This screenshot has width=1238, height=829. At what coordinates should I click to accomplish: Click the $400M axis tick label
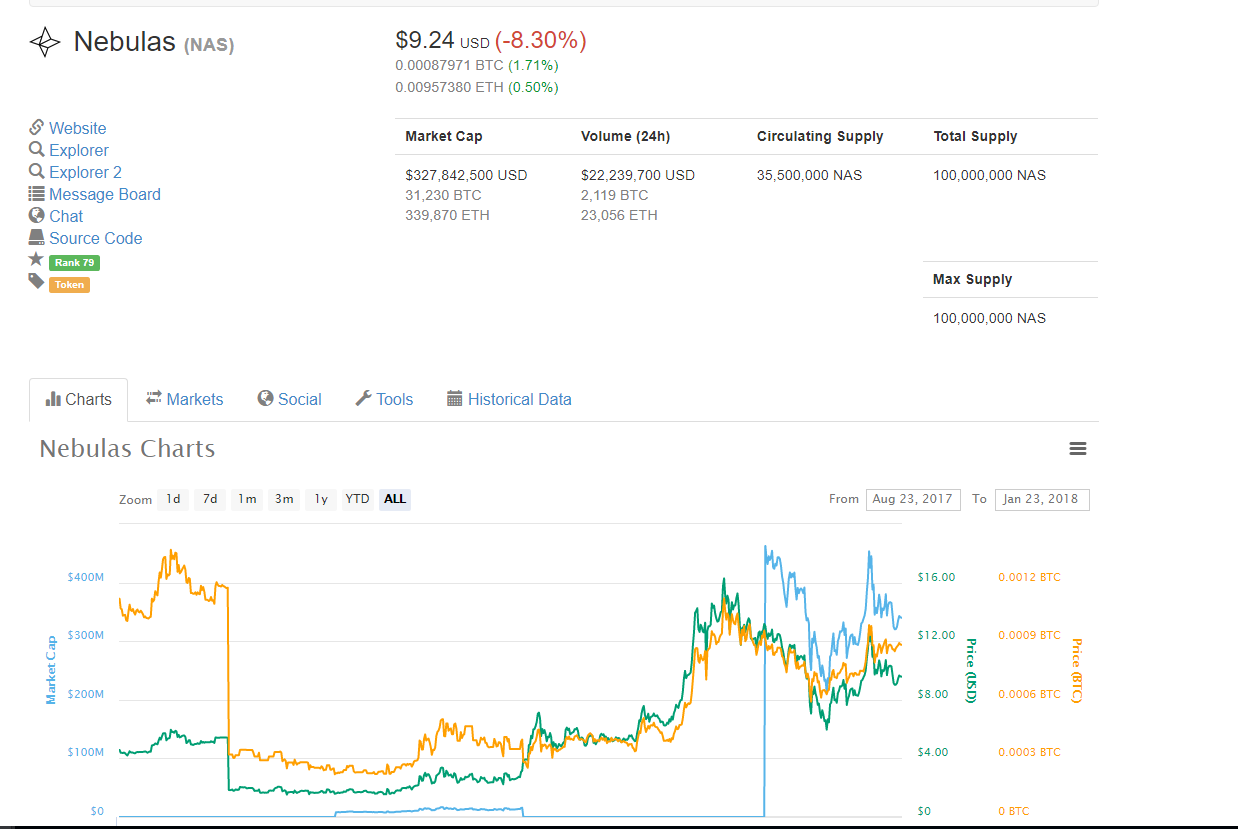(86, 577)
